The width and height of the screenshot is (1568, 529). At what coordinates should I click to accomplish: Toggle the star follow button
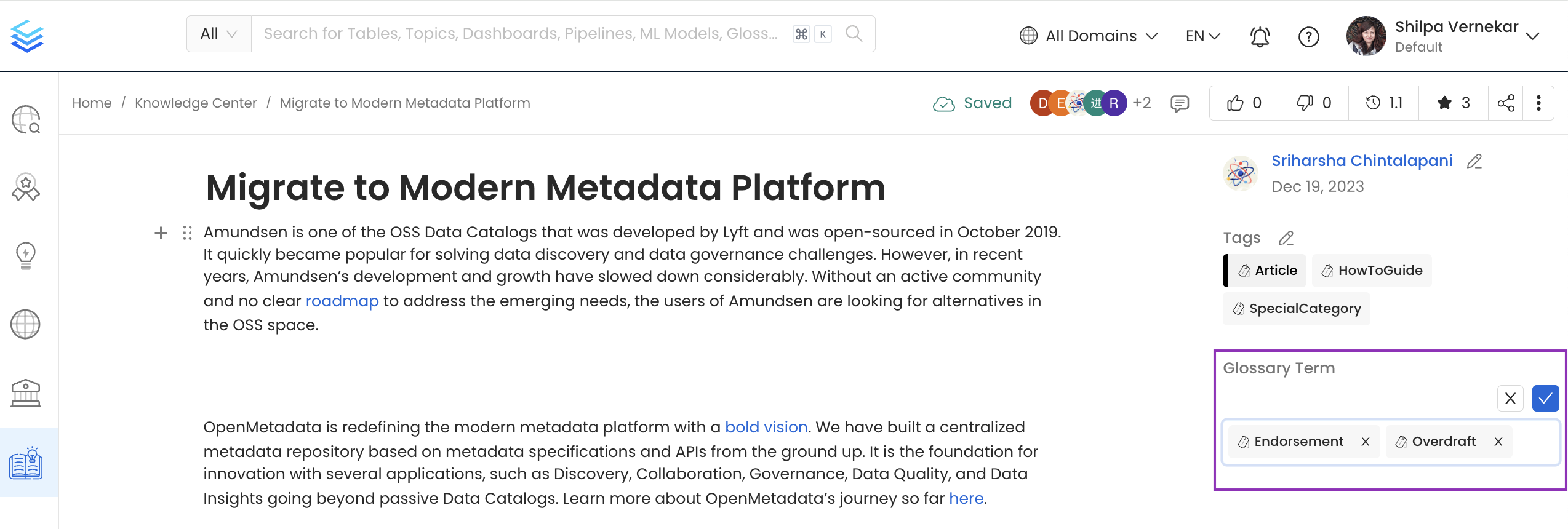point(1453,103)
